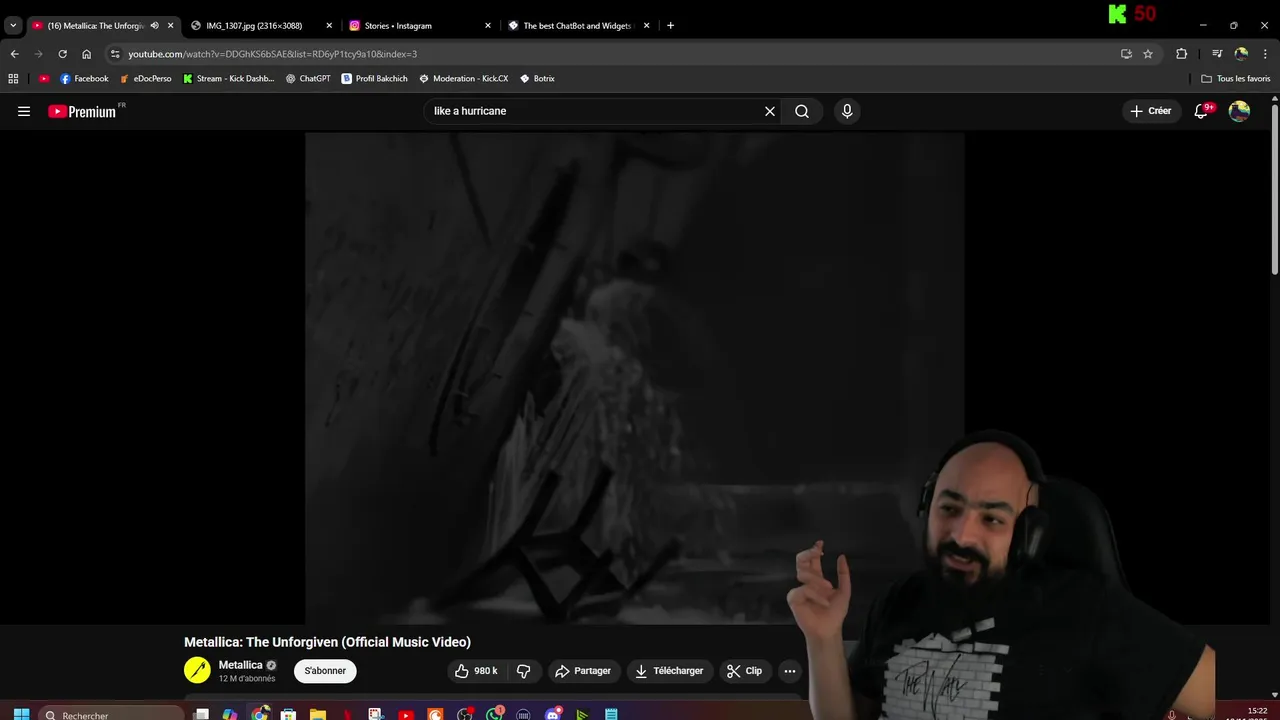
Task: Start voice search with the microphone
Action: point(847,111)
